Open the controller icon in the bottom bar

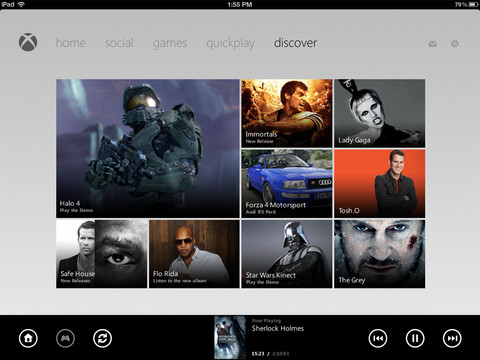coord(66,338)
